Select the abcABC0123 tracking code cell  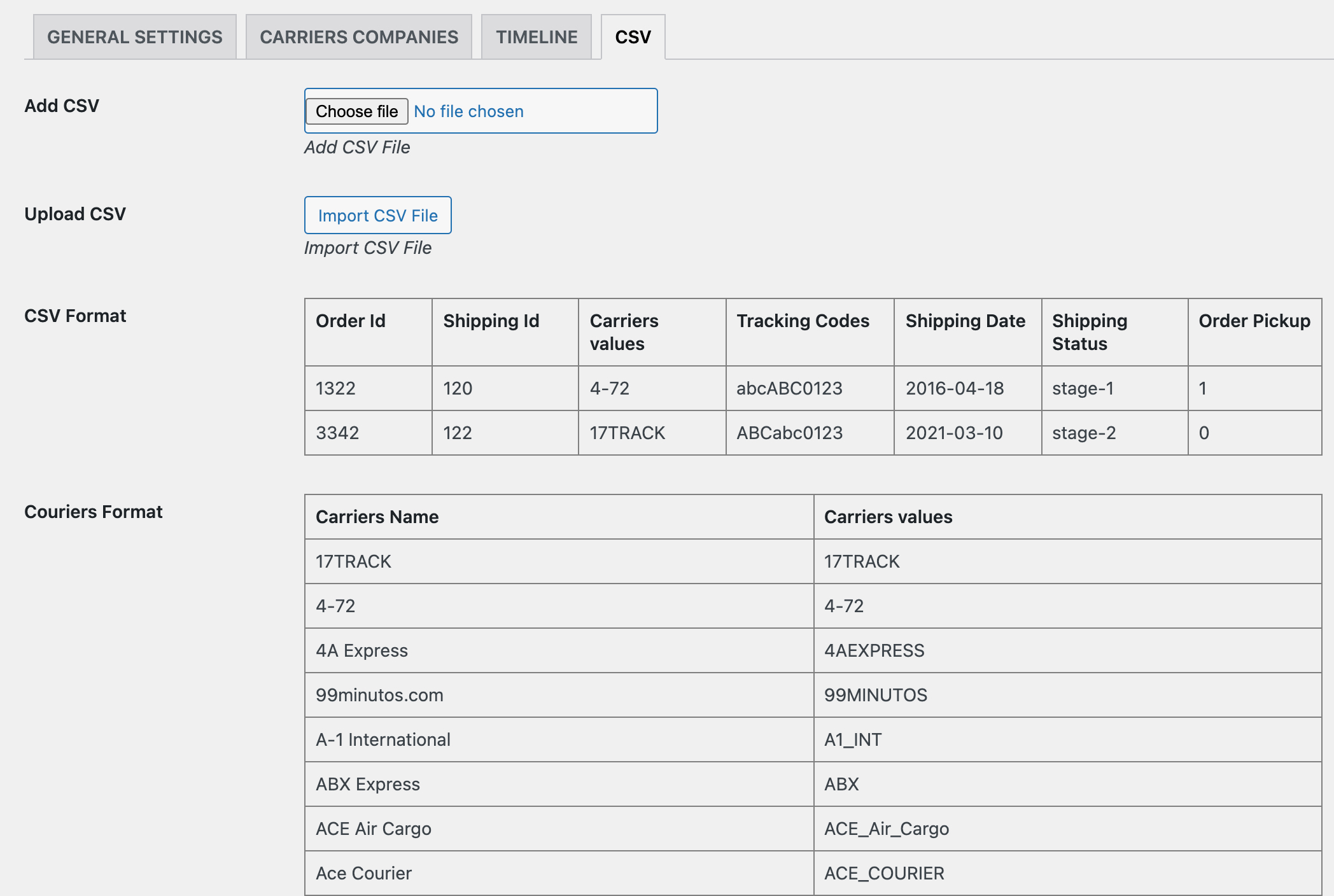coord(789,388)
